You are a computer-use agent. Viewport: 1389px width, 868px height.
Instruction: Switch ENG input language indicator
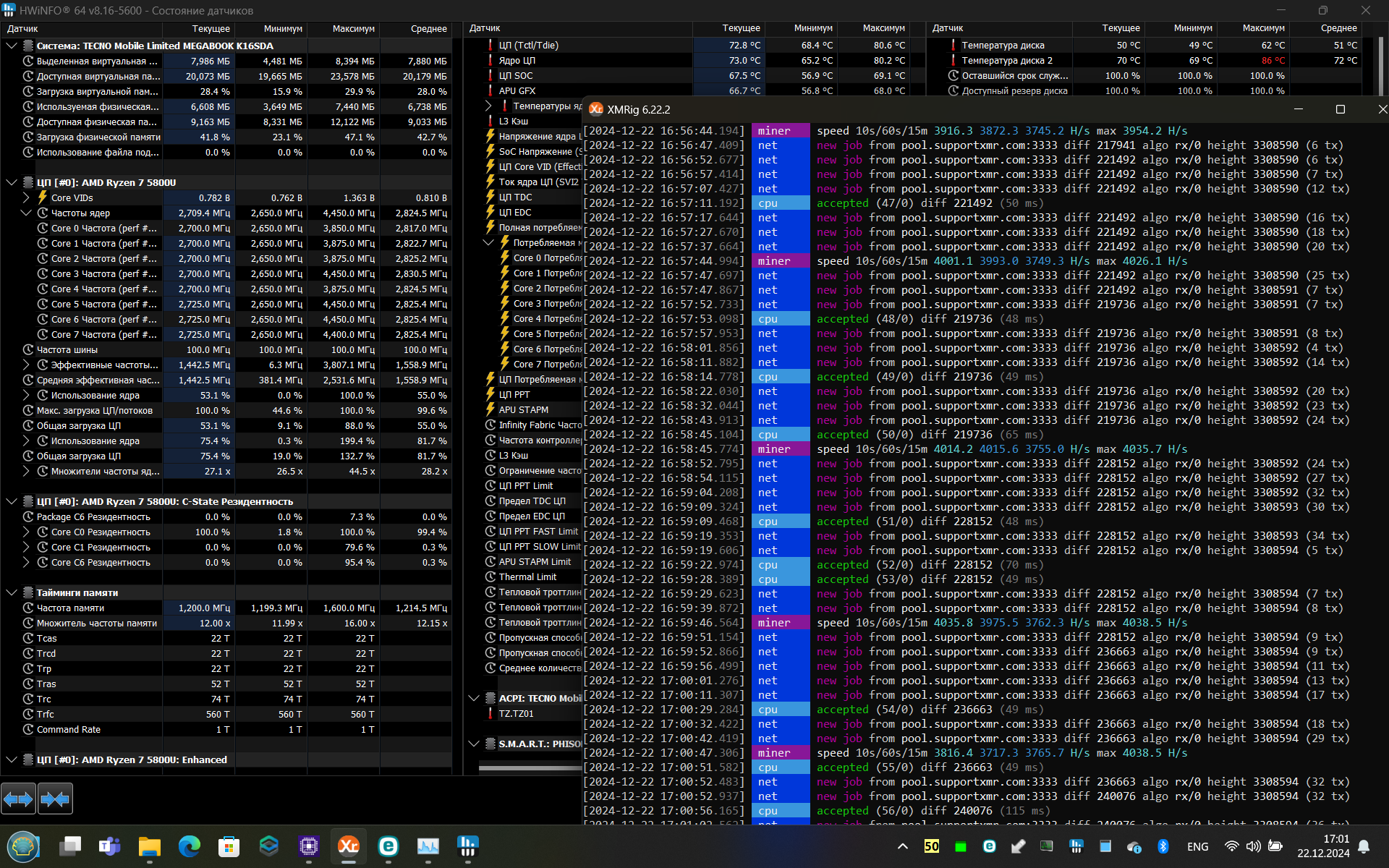tap(1197, 846)
